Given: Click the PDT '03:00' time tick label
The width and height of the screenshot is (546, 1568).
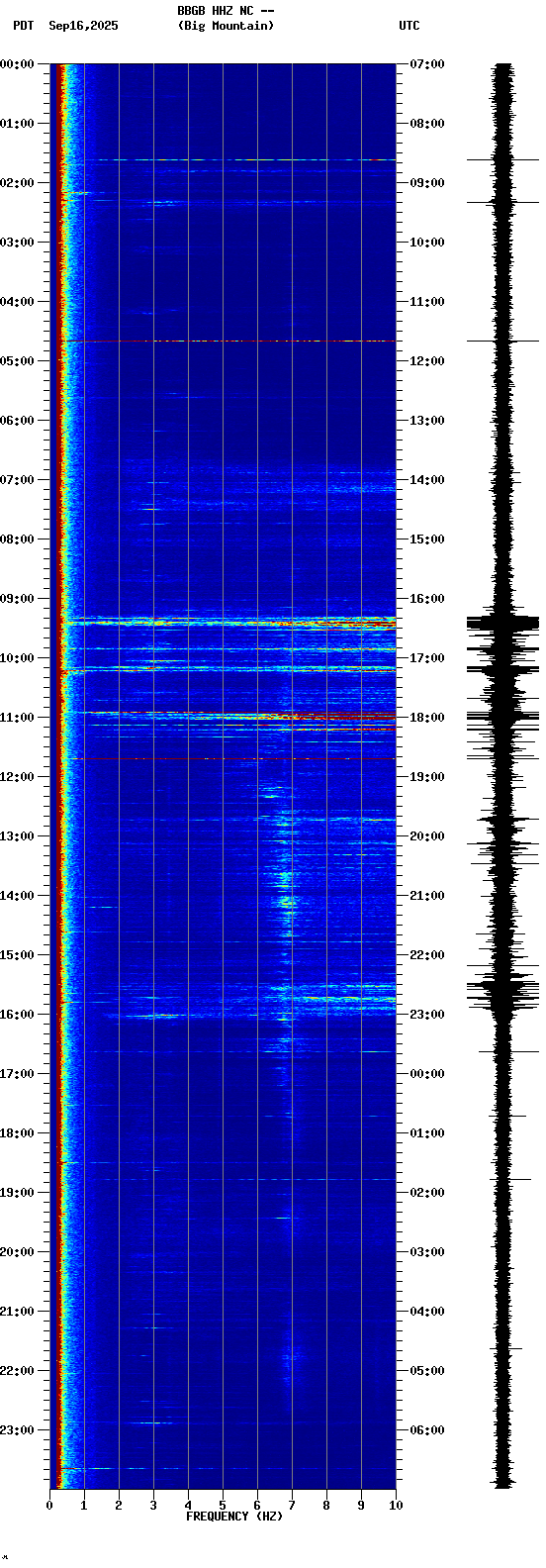Looking at the screenshot, I should coord(17,243).
